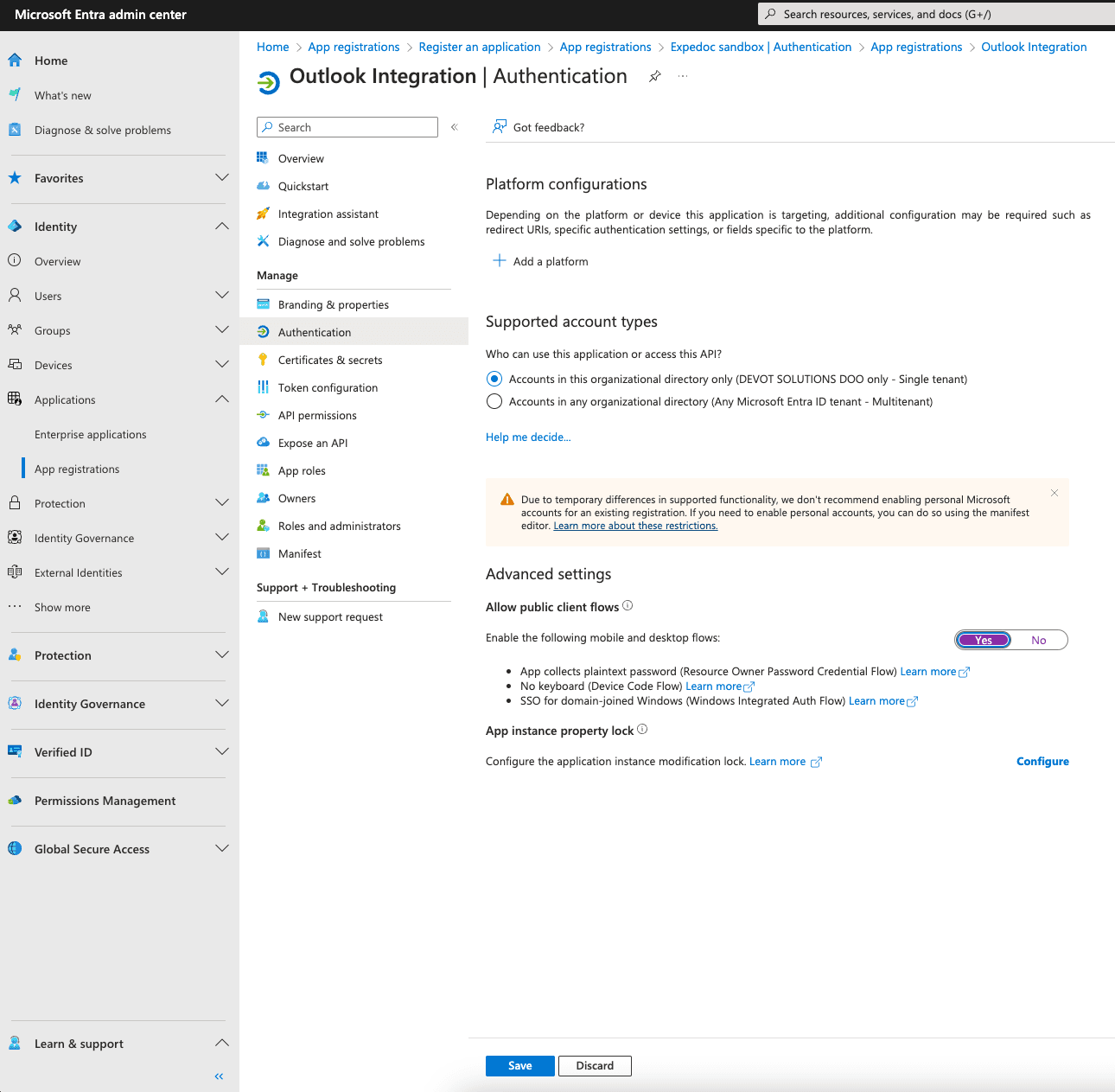1115x1092 pixels.
Task: Click the Manifest icon
Action: click(263, 553)
